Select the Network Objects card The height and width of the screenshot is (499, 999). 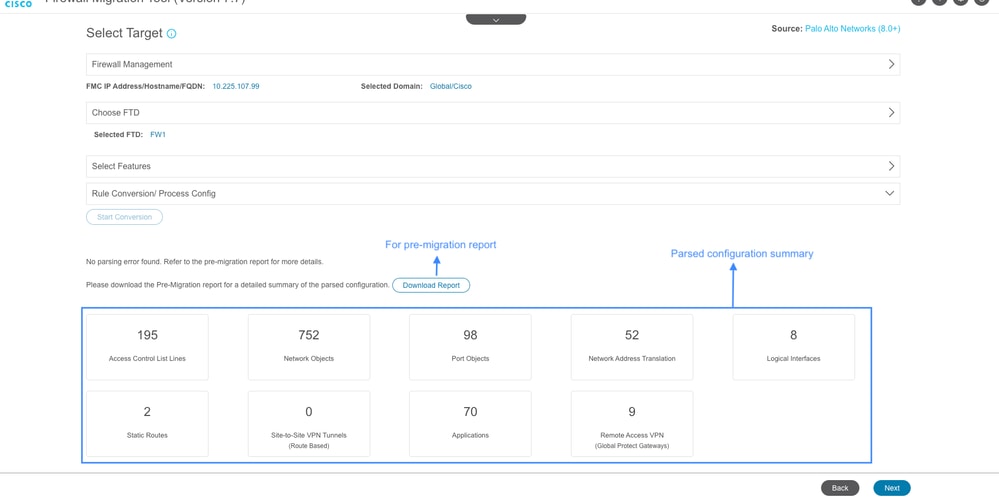[308, 347]
